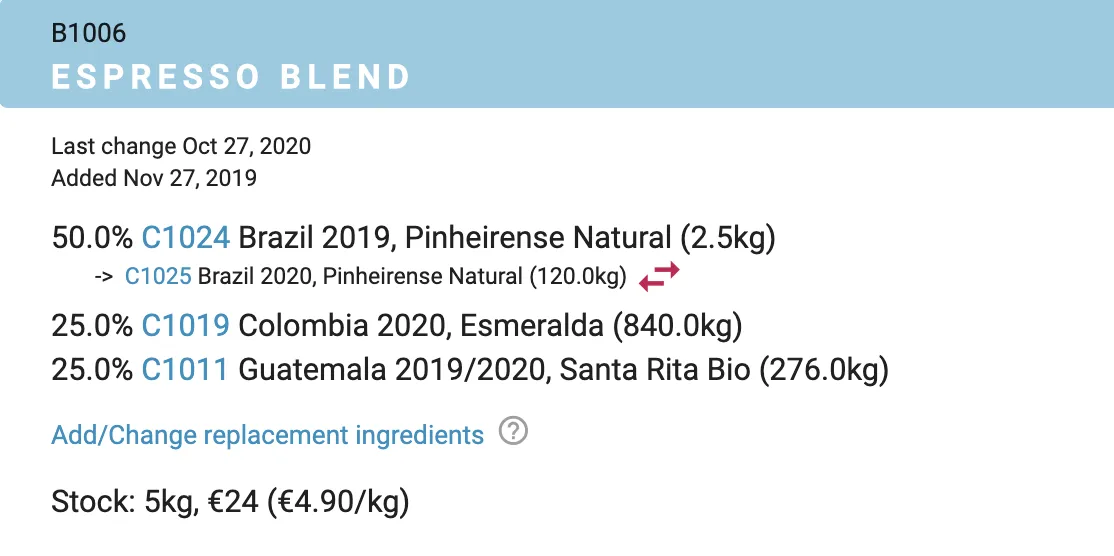Click the red swap replacement arrows icon
The image size is (1114, 556).
pos(659,276)
